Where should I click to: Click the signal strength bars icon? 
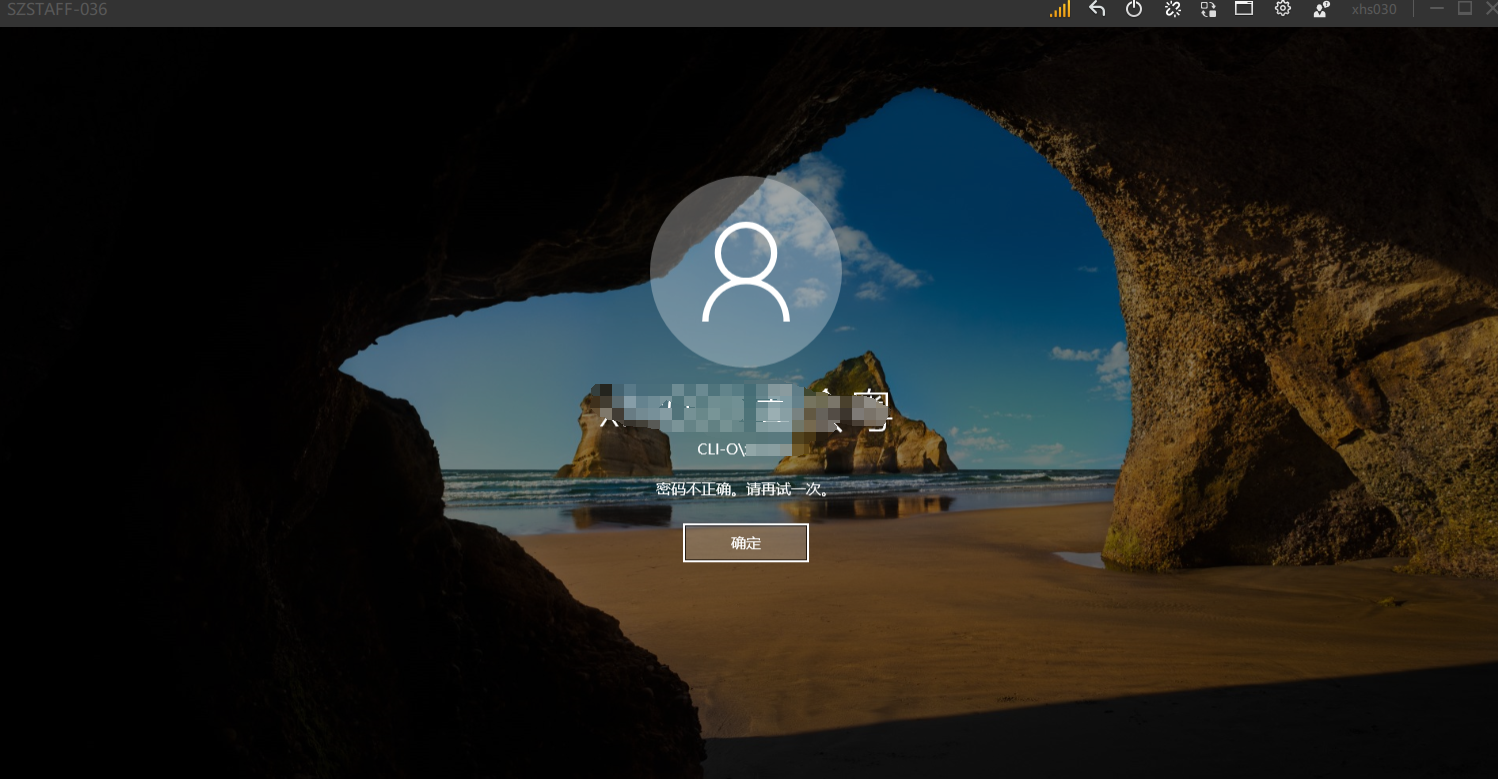pyautogui.click(x=1059, y=9)
